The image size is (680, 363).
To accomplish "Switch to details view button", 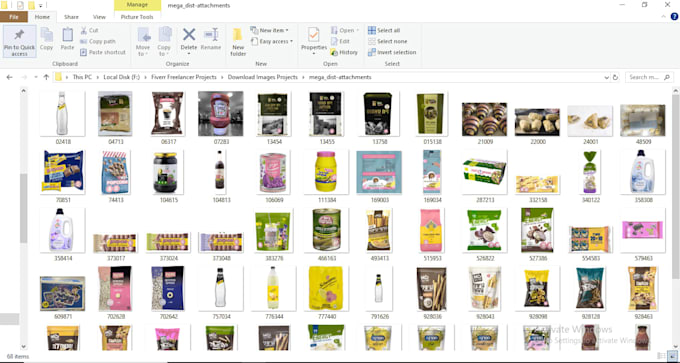I will coord(661,356).
